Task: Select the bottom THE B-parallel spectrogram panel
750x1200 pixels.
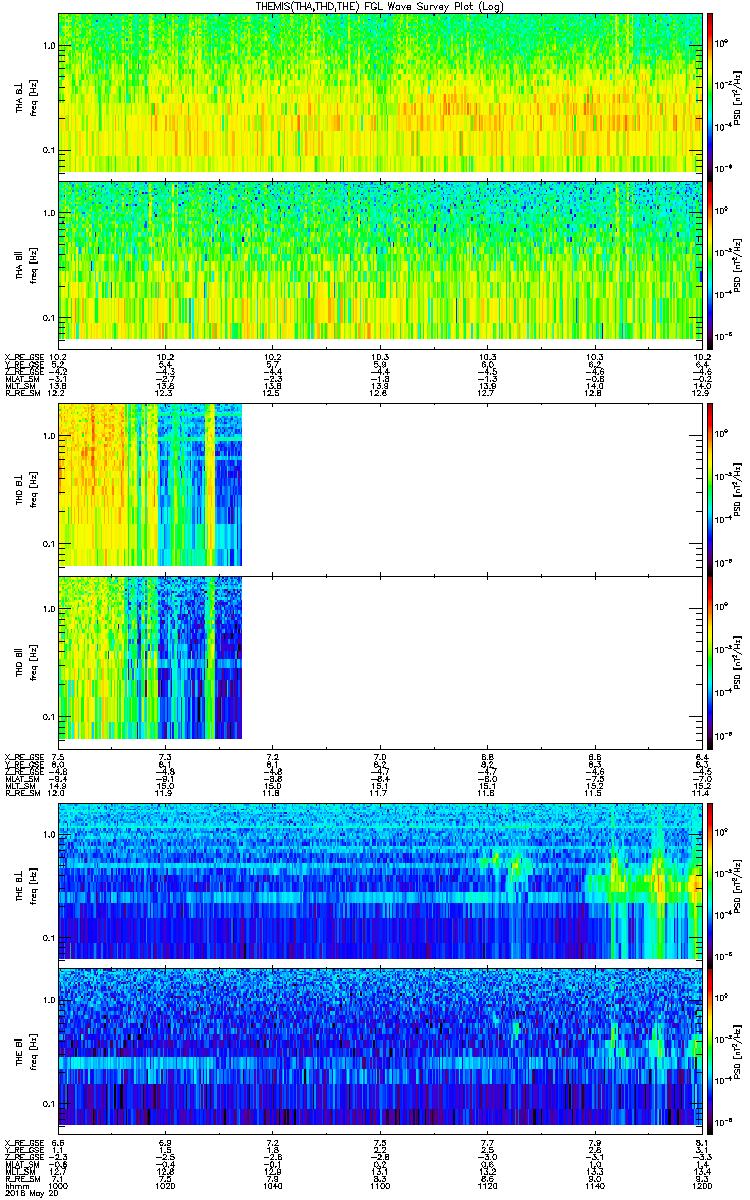Action: point(381,1045)
